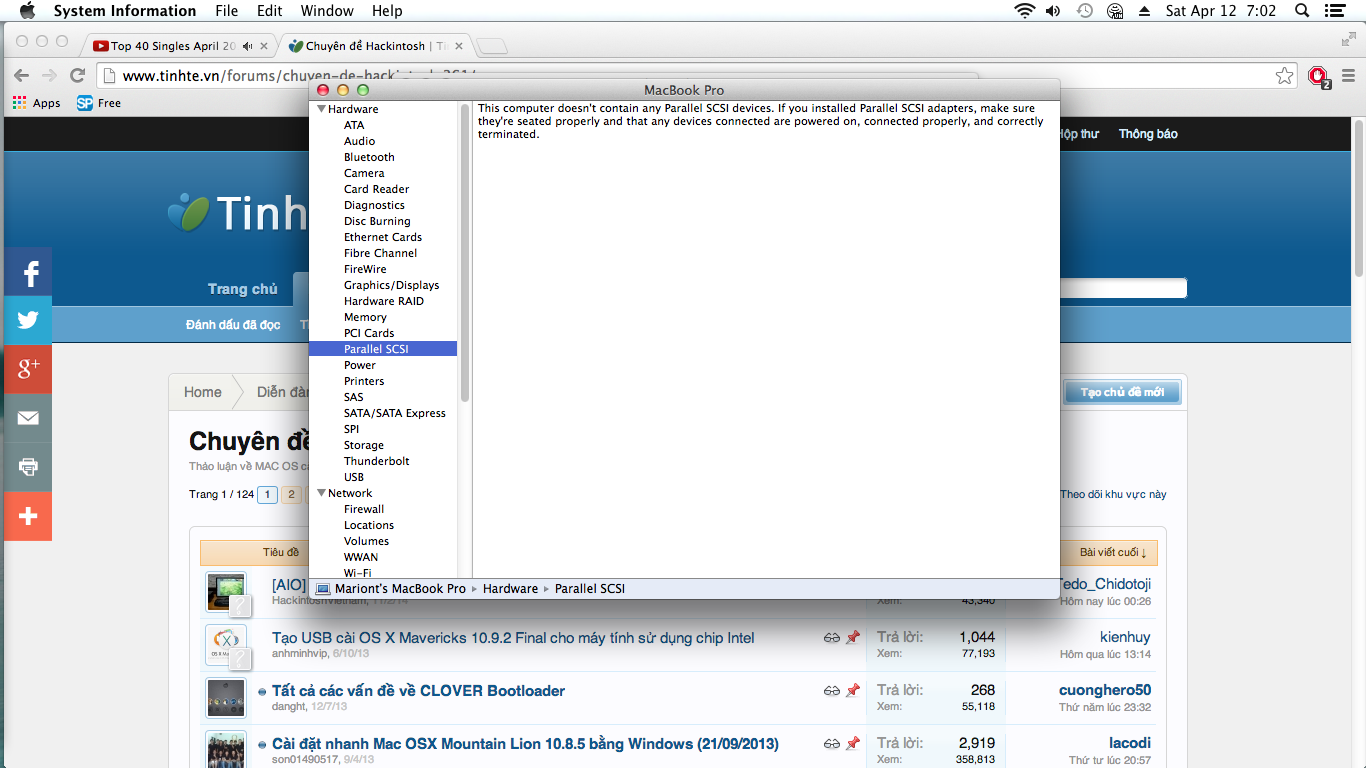Open the File menu
Viewport: 1366px width, 768px height.
click(227, 11)
